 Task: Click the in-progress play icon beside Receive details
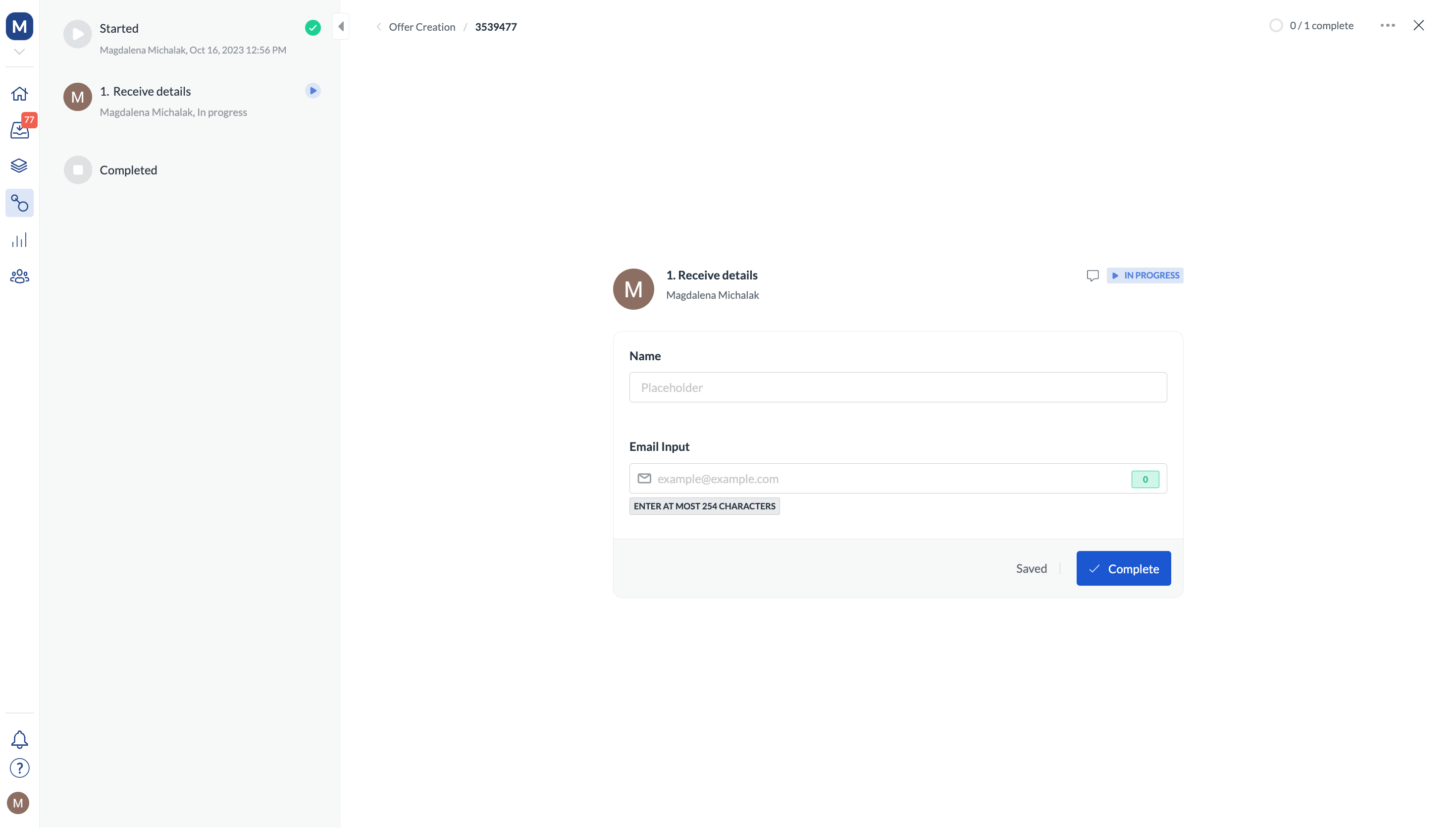click(x=312, y=91)
